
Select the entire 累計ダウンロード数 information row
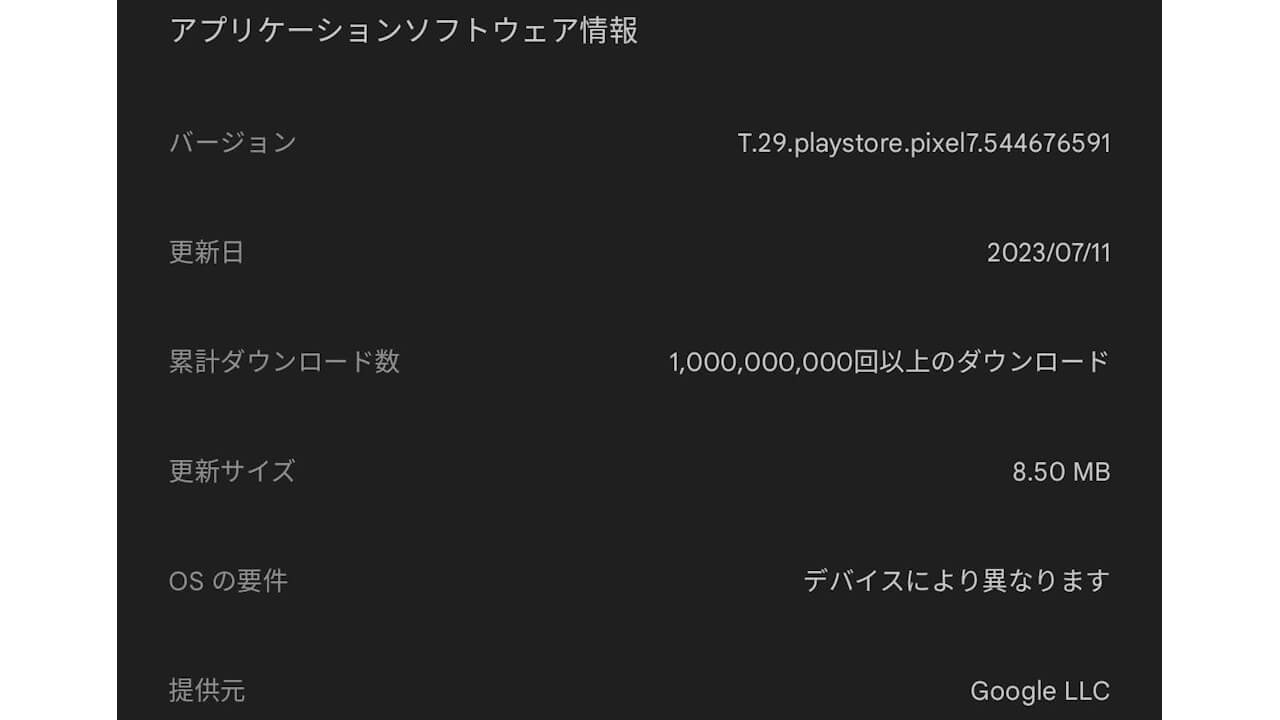[640, 362]
